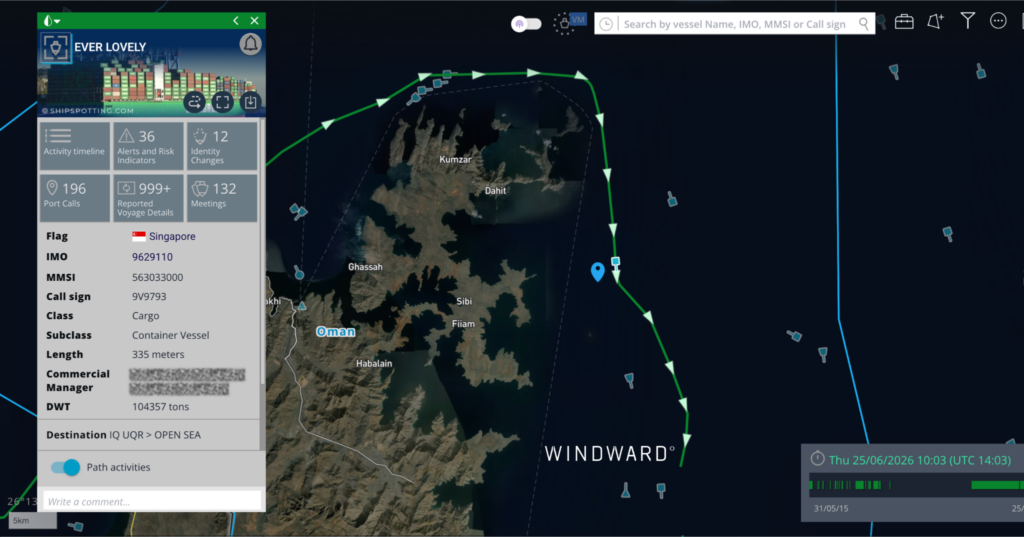
Task: Expand vessel photo to fullscreen
Action: point(223,102)
